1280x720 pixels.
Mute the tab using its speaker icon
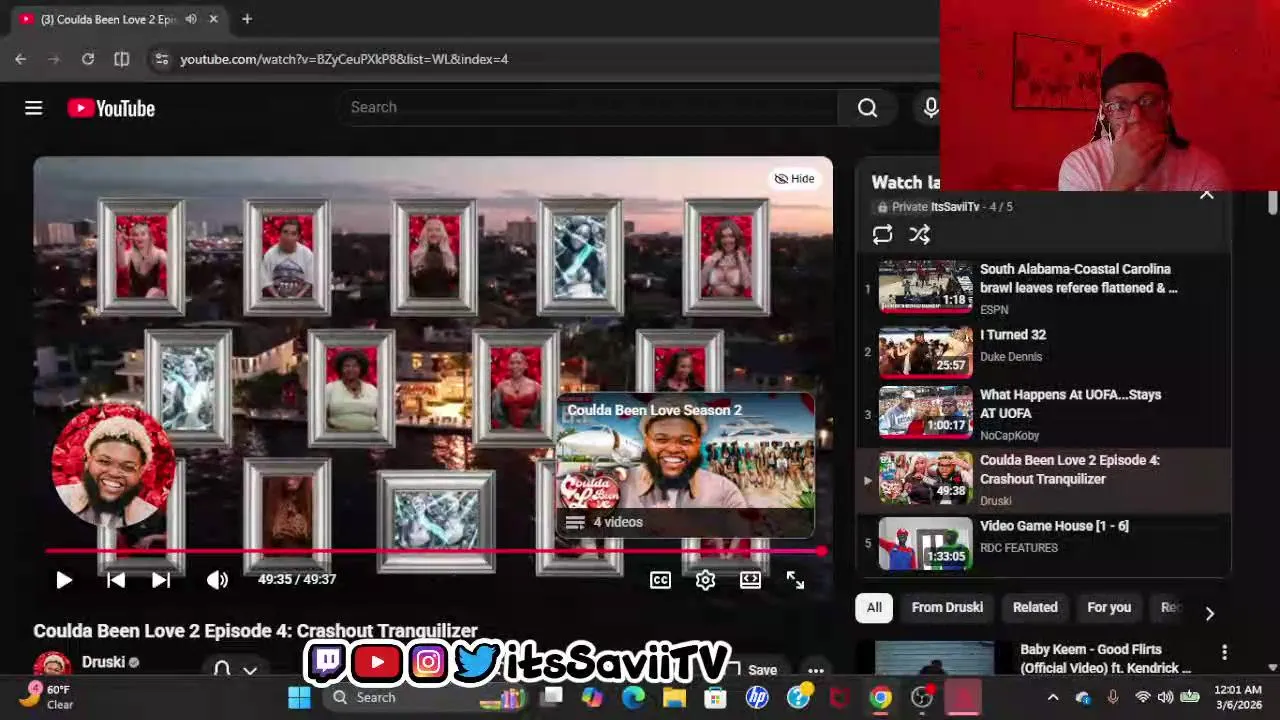(191, 19)
